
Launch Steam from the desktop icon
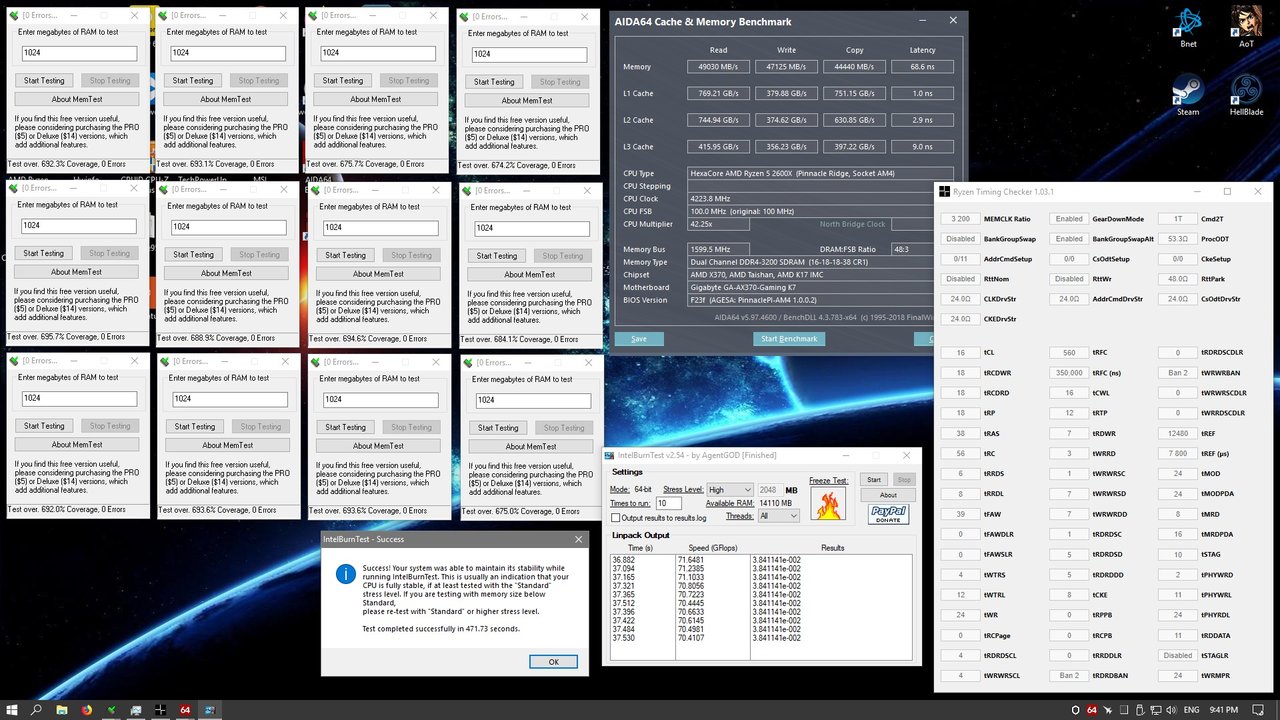[x=1188, y=95]
